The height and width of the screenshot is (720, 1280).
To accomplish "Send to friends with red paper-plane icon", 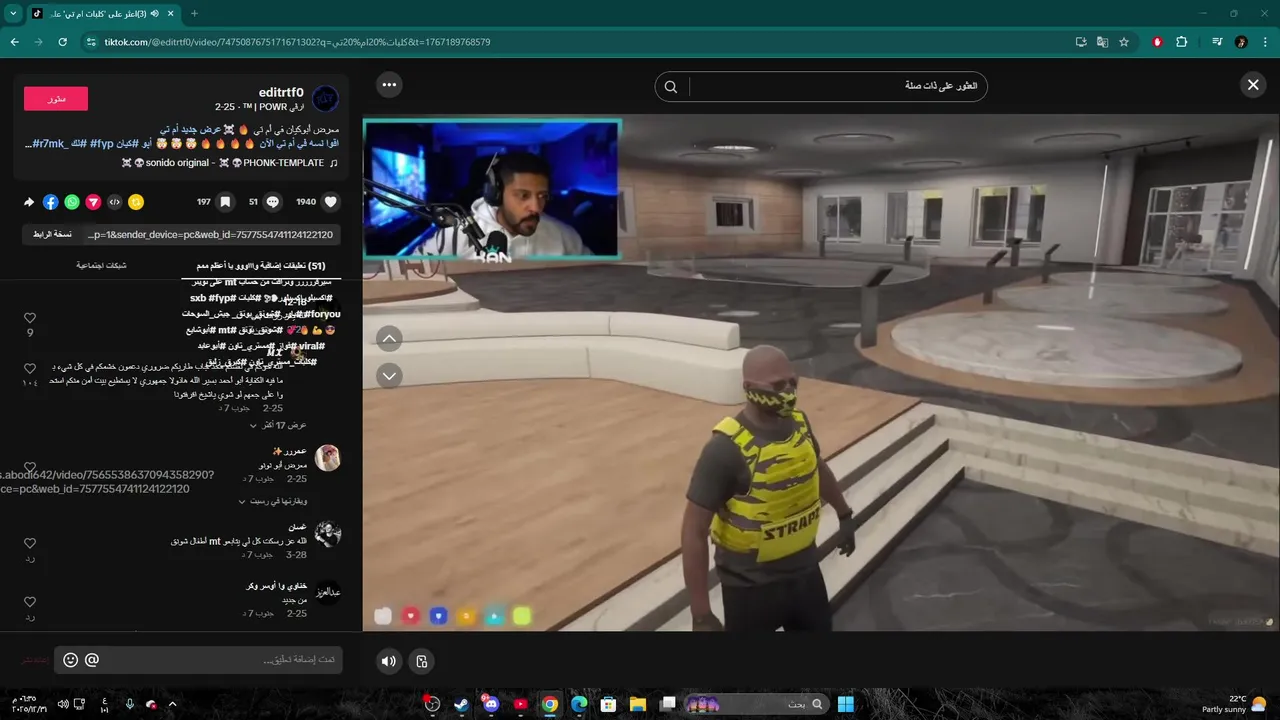I will (x=93, y=202).
